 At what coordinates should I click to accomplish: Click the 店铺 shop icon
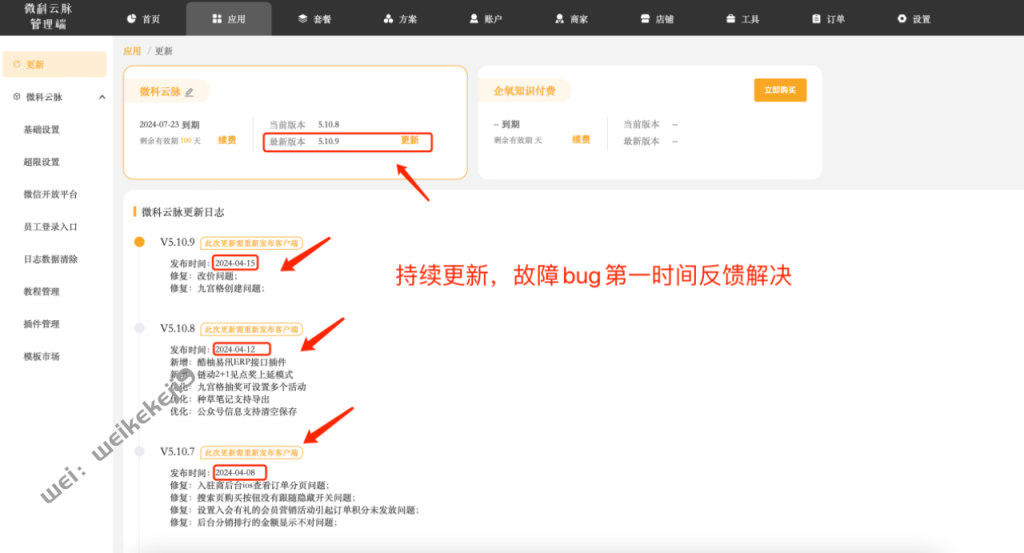click(645, 19)
